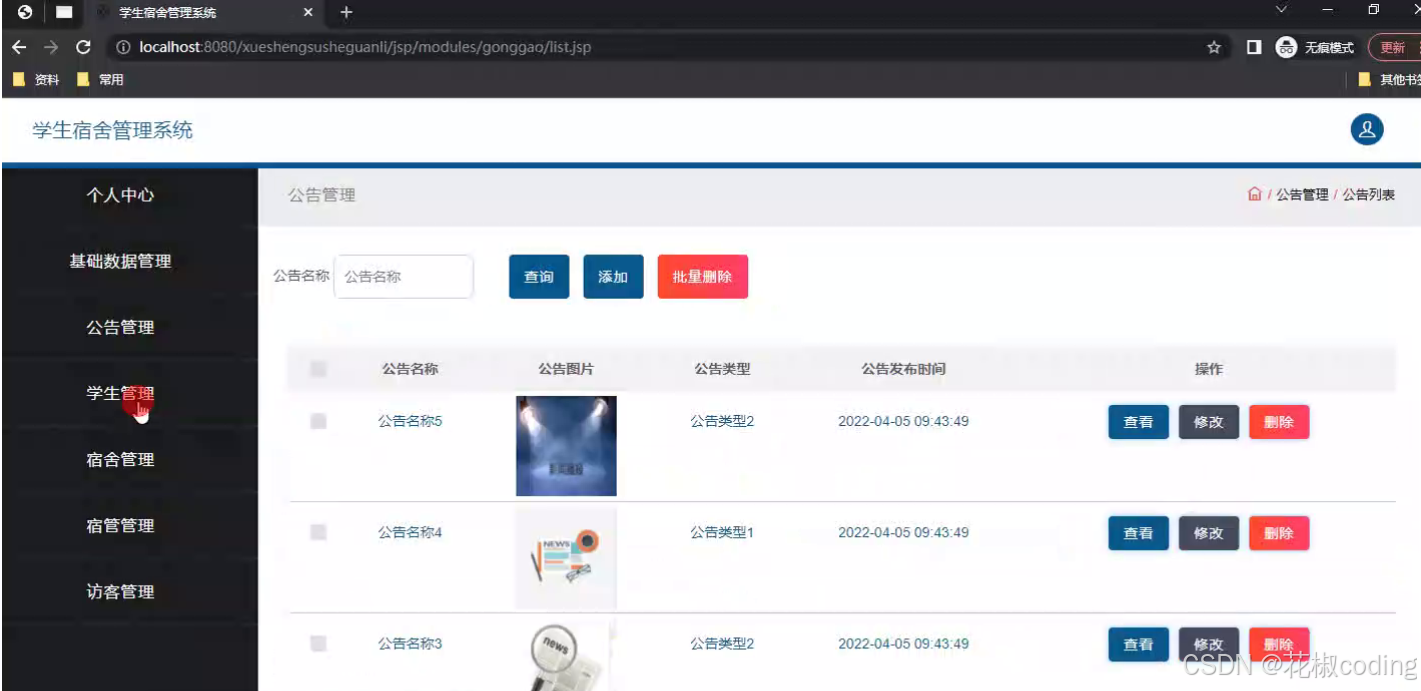Open 公告管理 in the sidebar
The width and height of the screenshot is (1421, 691).
[121, 327]
